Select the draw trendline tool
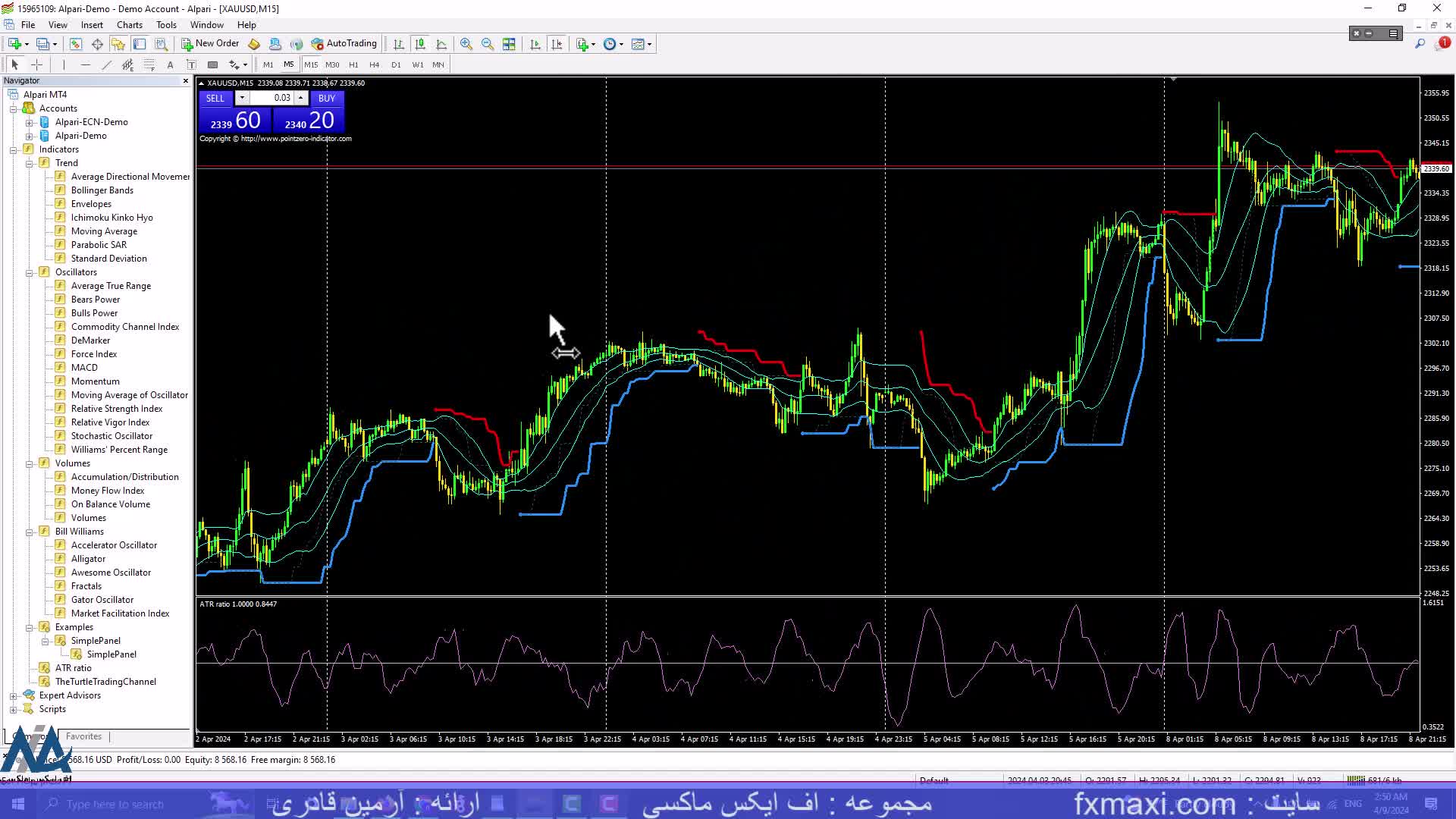1456x819 pixels. [106, 64]
